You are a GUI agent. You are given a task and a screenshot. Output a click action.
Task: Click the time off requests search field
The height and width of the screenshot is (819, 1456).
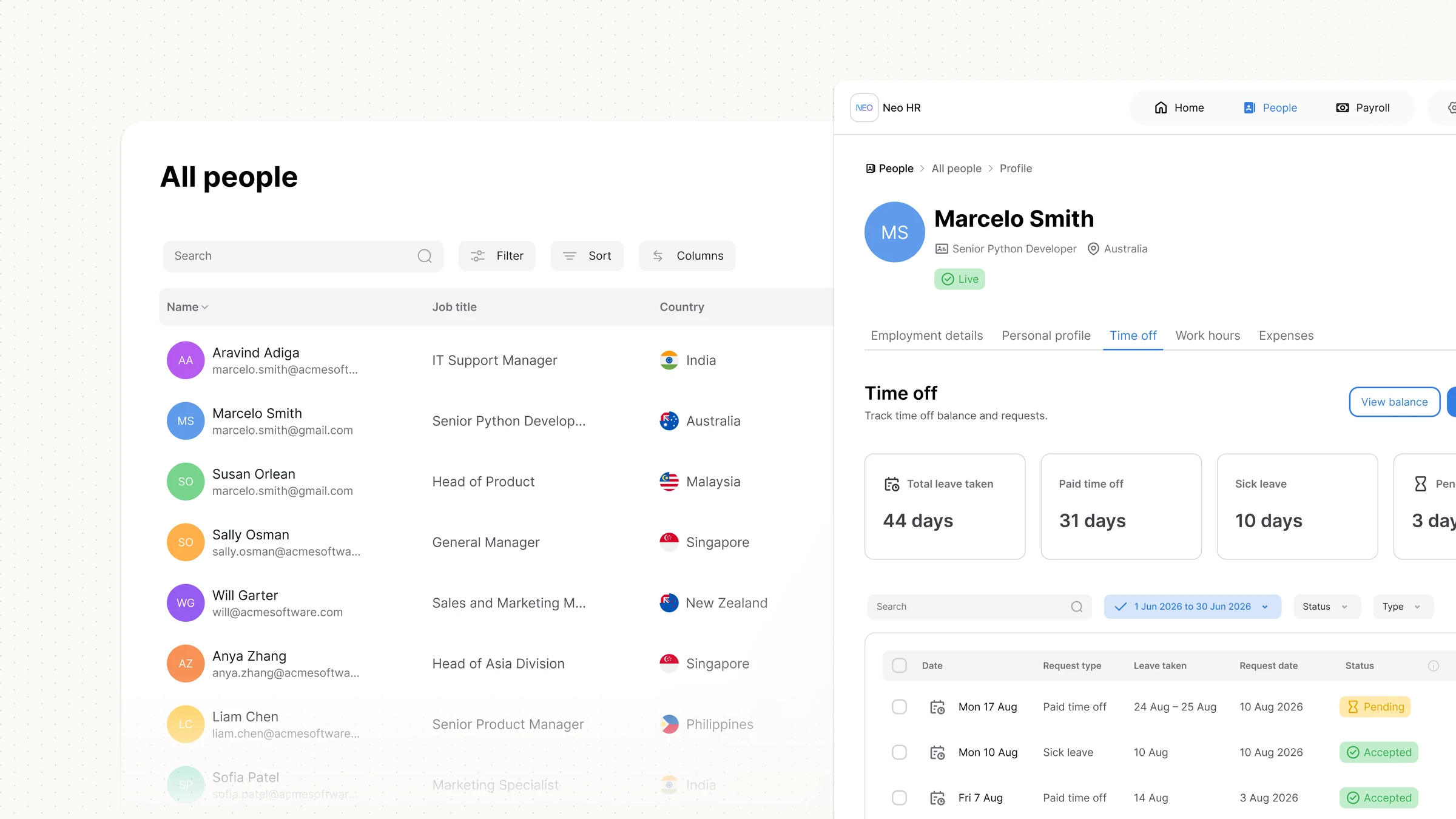pyautogui.click(x=979, y=607)
